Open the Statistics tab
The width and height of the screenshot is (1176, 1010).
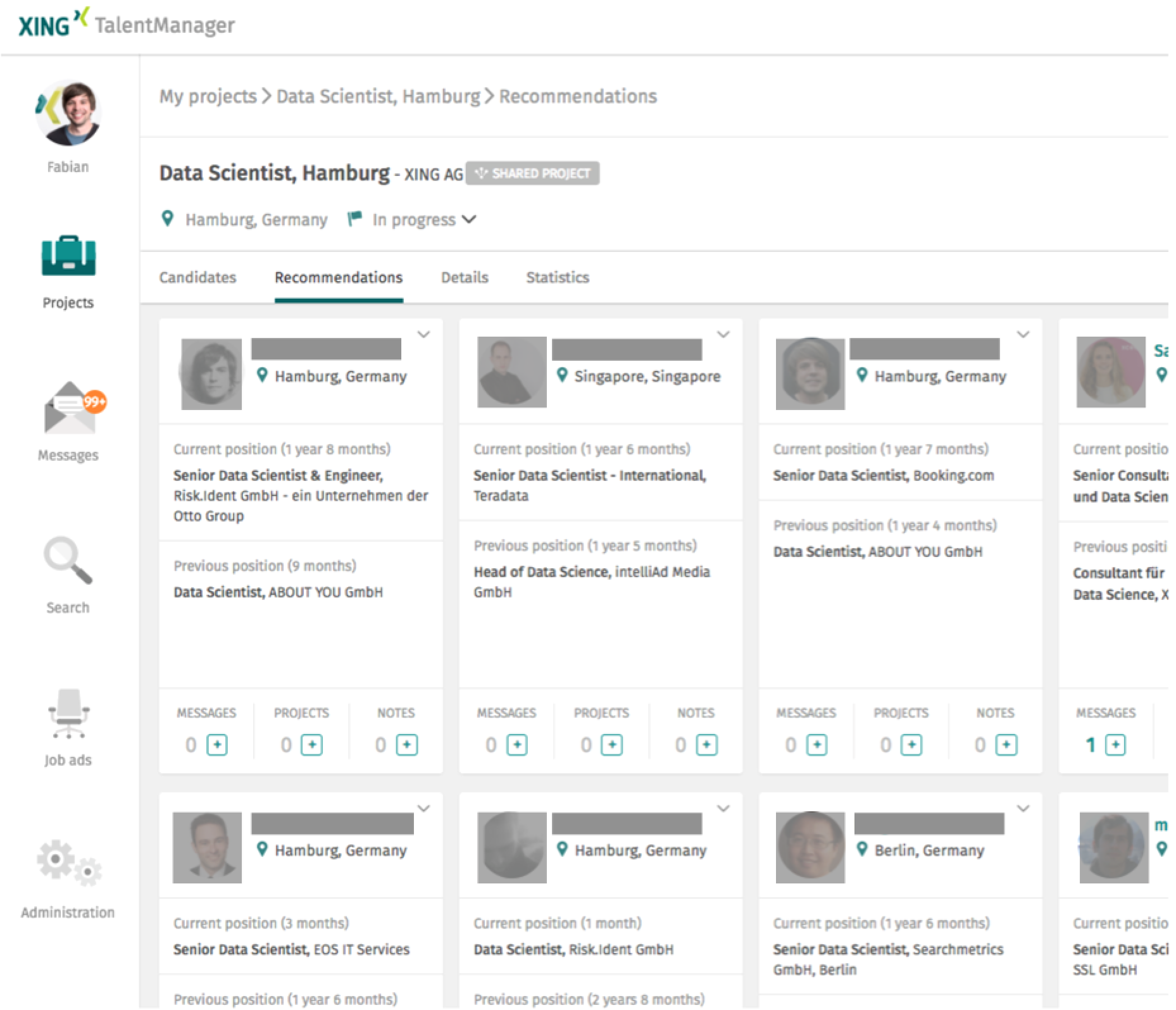tap(558, 277)
